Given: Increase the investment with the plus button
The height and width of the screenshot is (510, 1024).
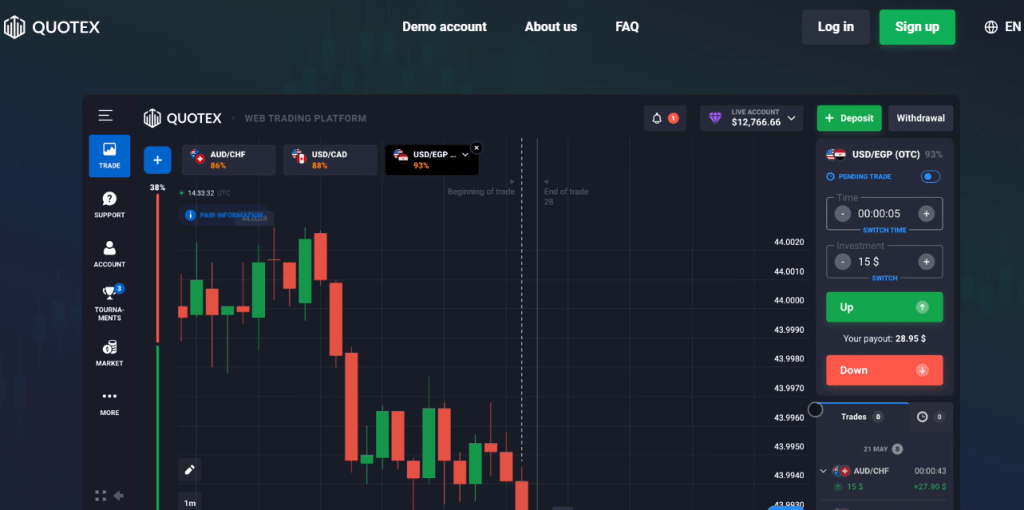Looking at the screenshot, I should (x=926, y=262).
